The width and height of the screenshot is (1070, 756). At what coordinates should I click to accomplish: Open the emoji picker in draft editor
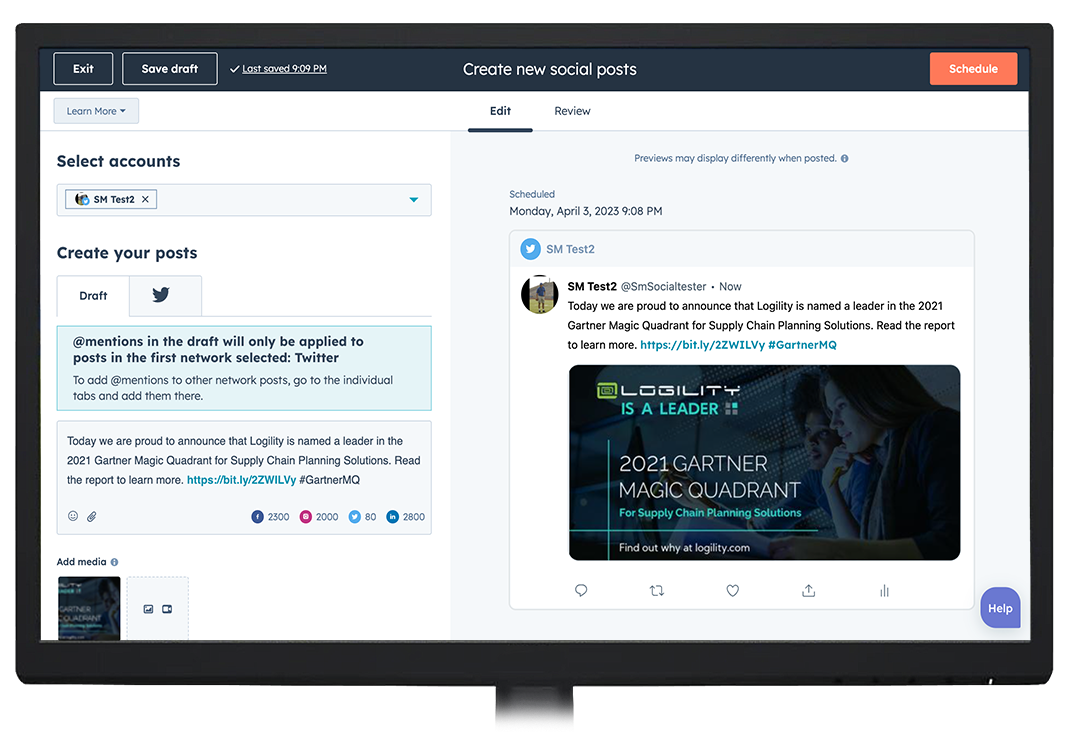click(x=73, y=516)
